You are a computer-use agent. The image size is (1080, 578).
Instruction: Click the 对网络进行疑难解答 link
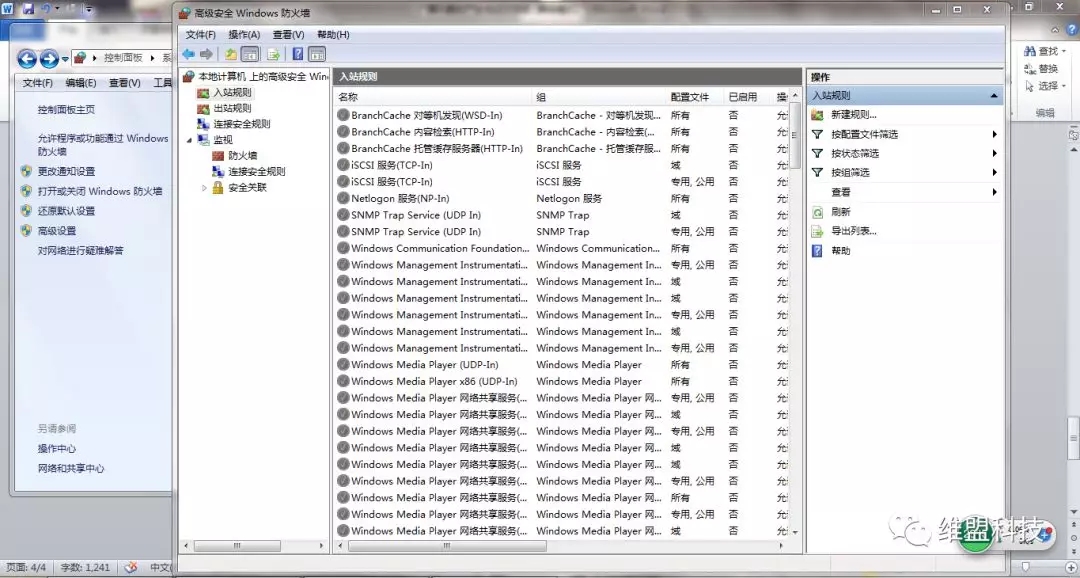(81, 251)
